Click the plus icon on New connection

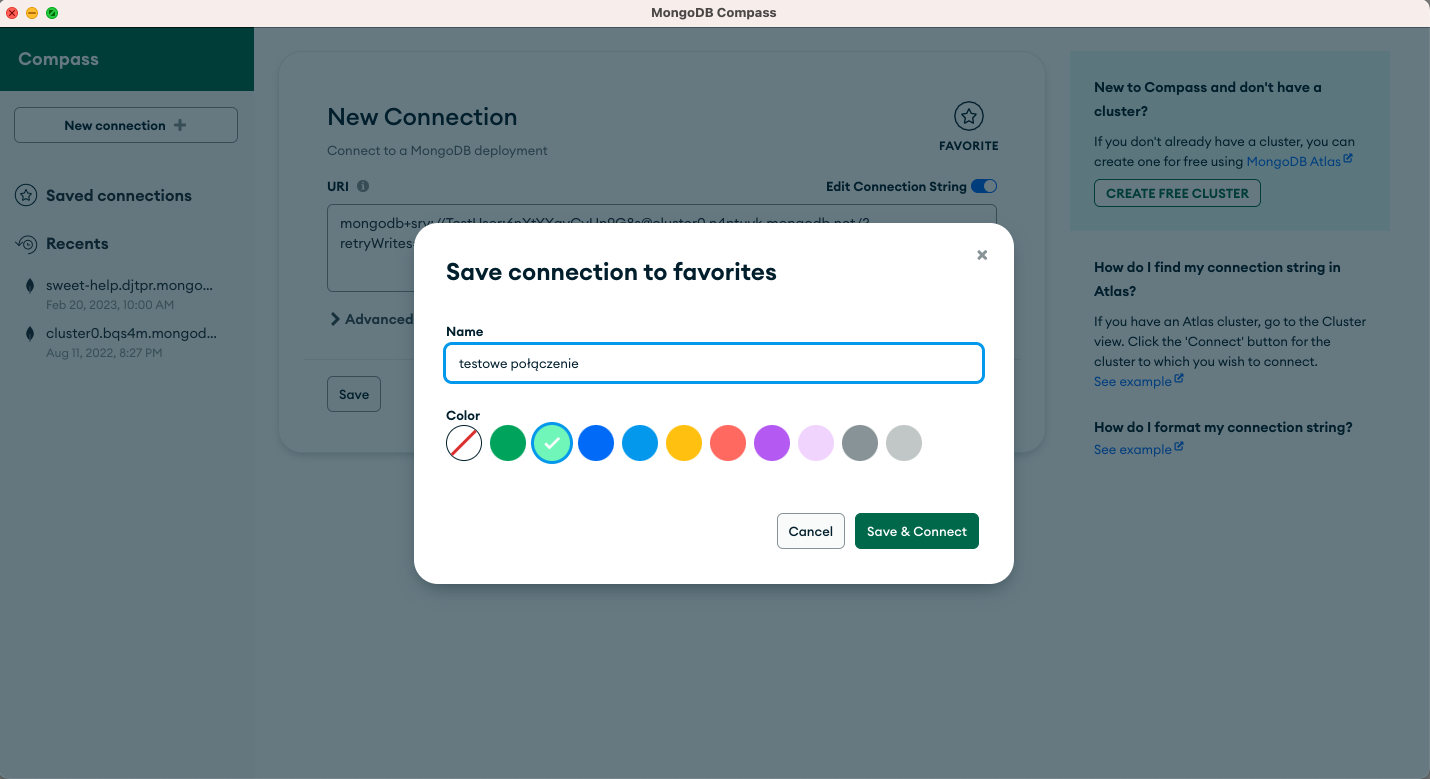(180, 125)
